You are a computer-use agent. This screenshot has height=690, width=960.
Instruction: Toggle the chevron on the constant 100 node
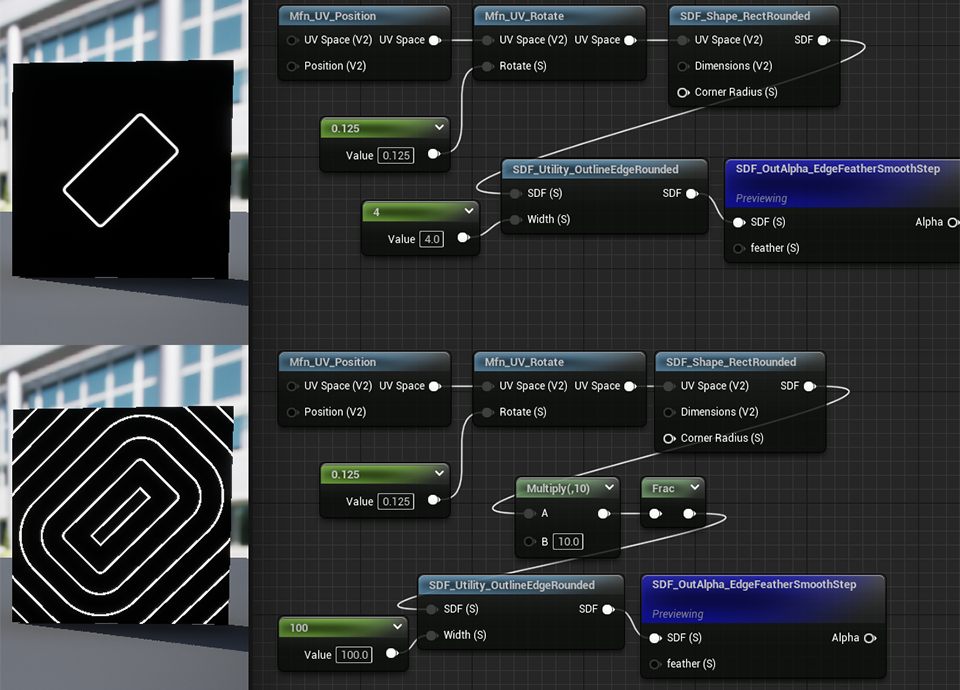(397, 627)
